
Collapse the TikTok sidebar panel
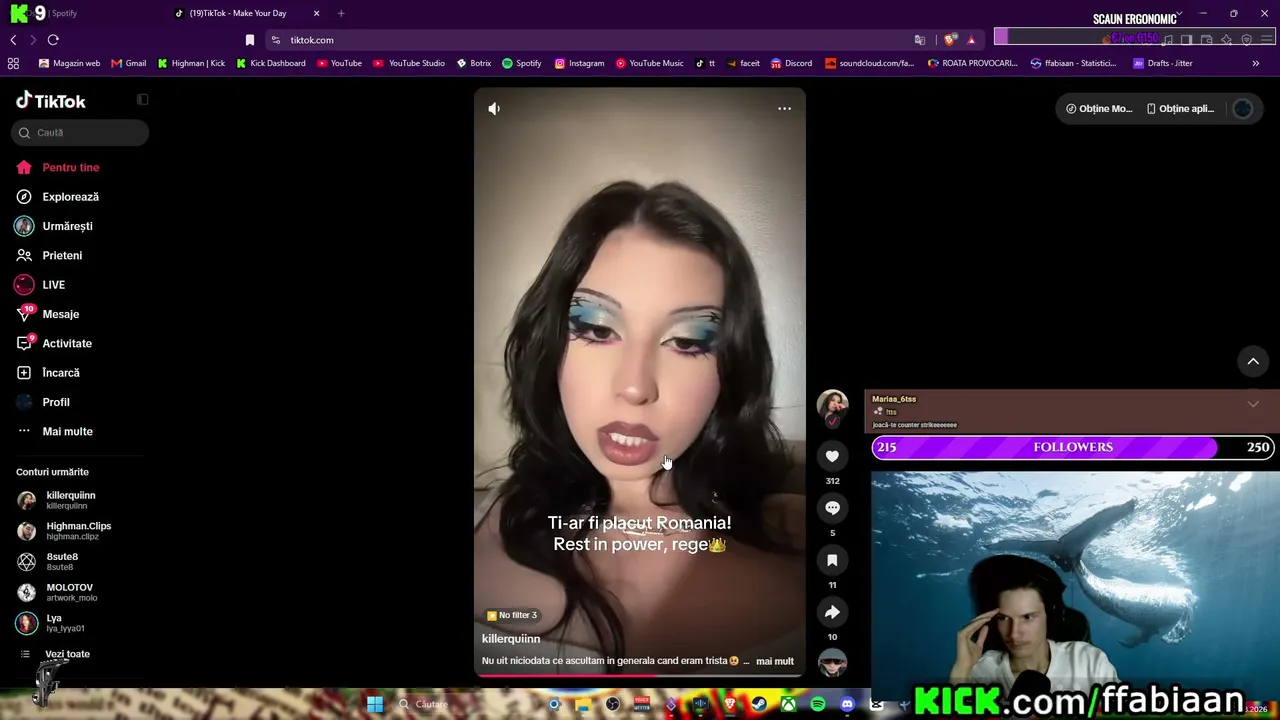[142, 99]
